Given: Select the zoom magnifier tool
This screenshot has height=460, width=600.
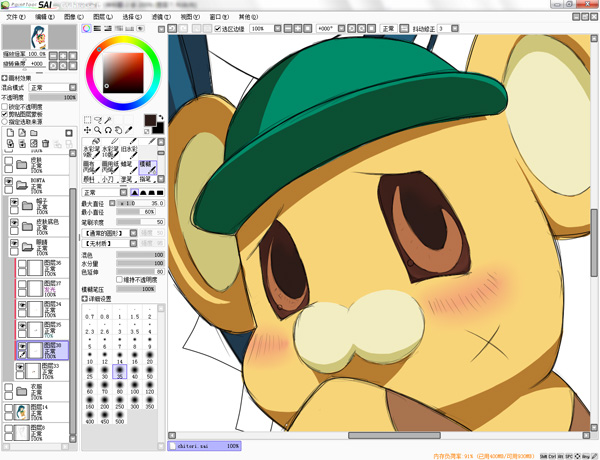Looking at the screenshot, I should (x=98, y=130).
